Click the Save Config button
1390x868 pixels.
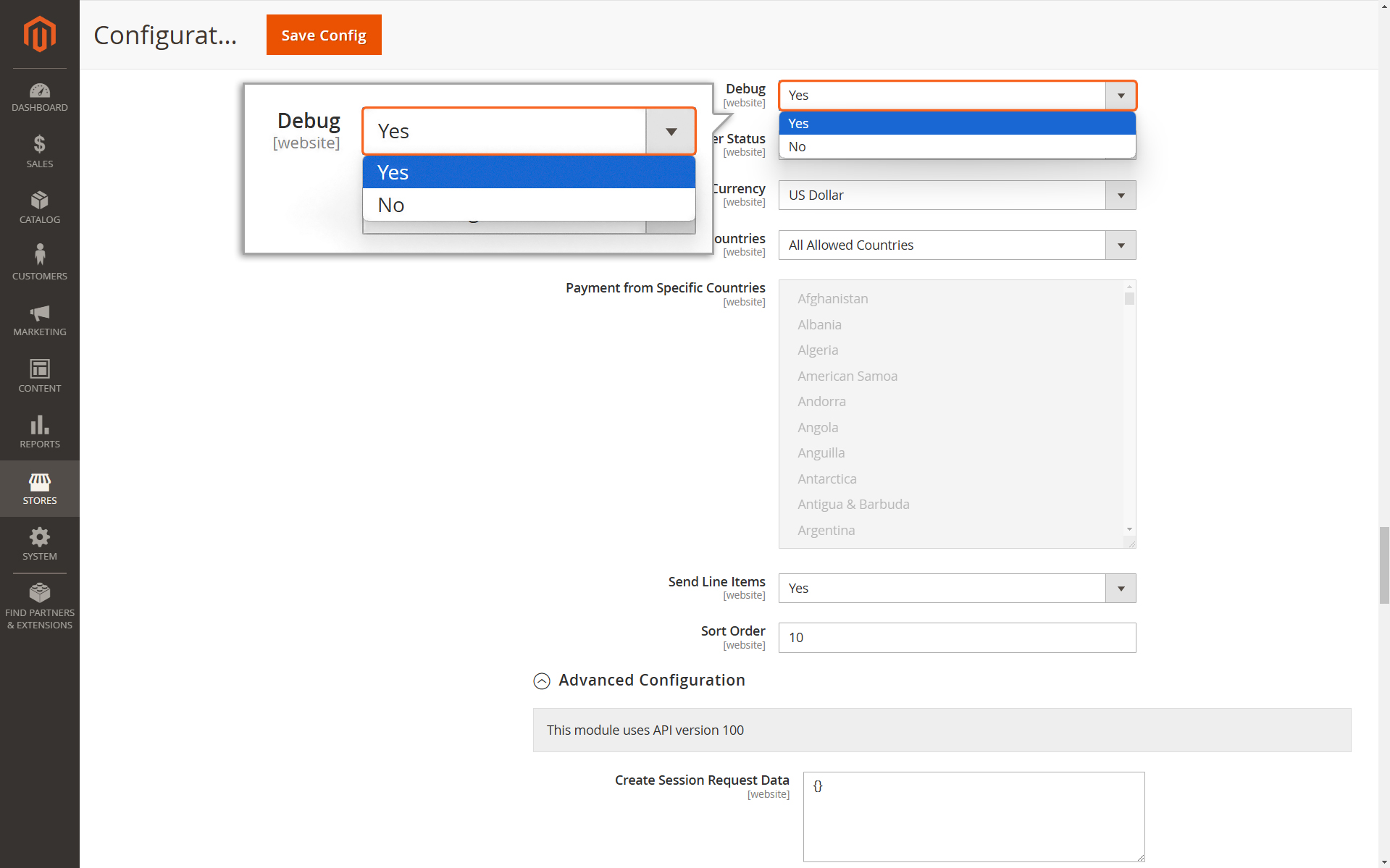tap(324, 35)
